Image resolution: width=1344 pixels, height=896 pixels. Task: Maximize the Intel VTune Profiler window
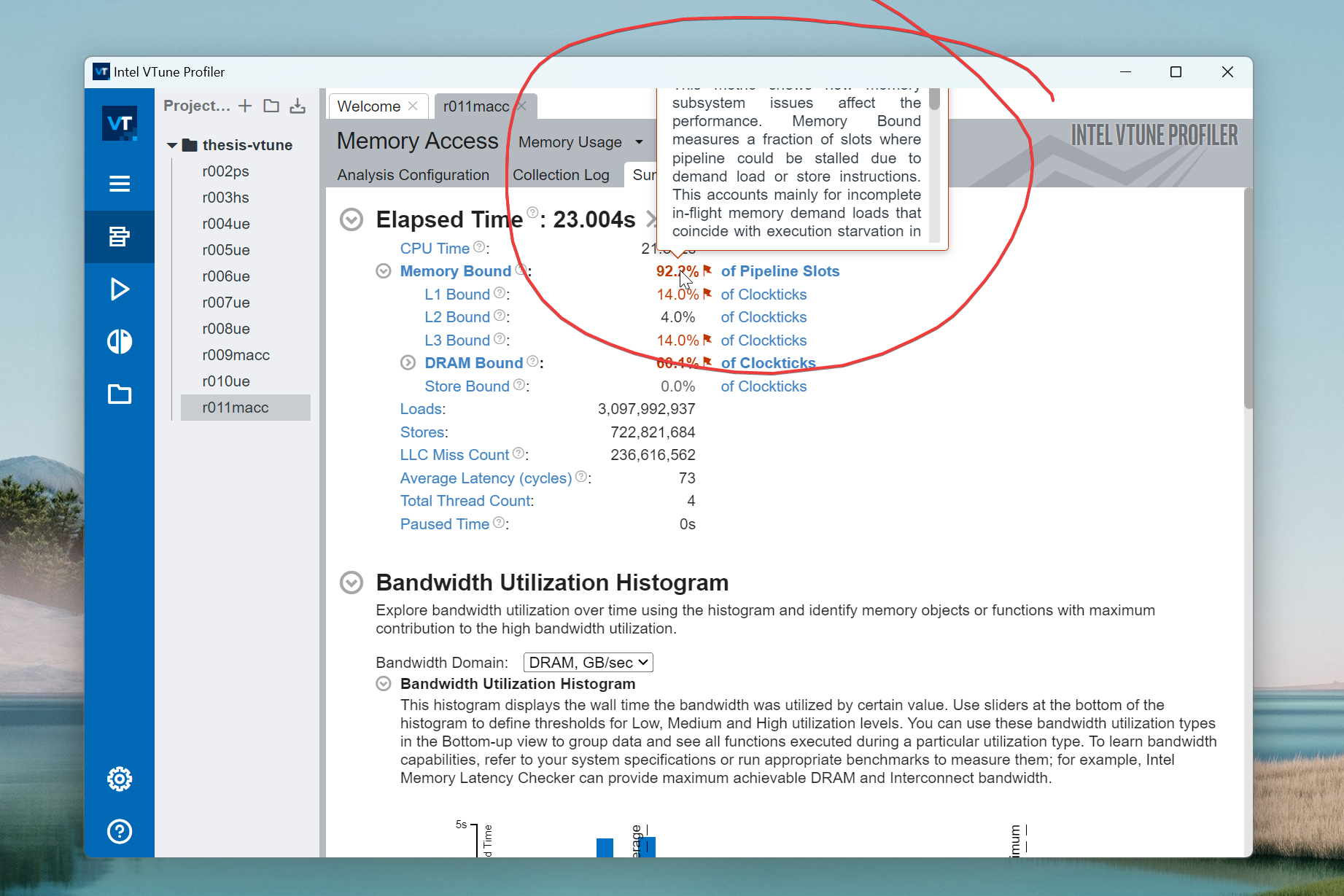coord(1176,71)
